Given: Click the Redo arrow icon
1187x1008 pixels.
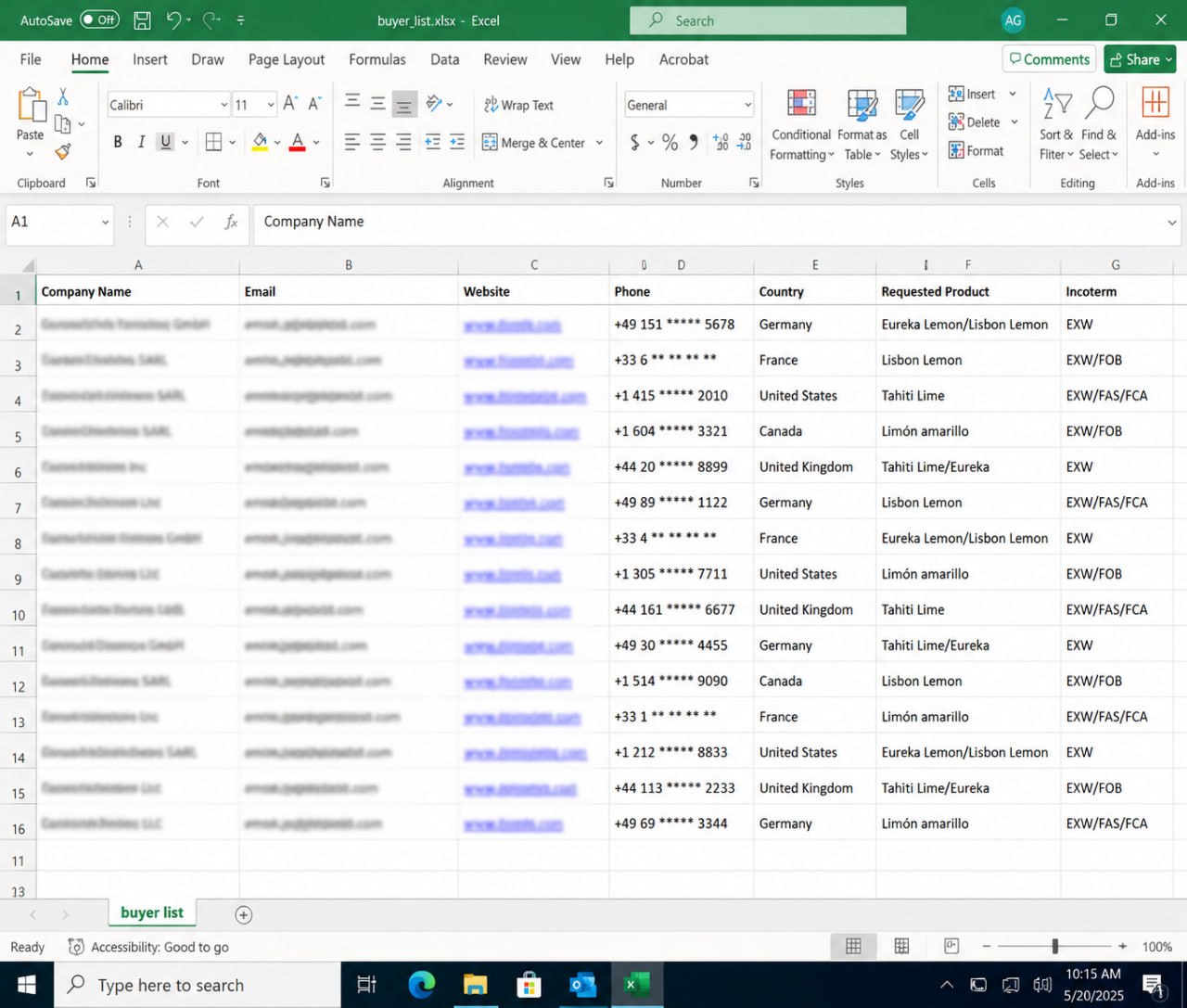Looking at the screenshot, I should 210,19.
